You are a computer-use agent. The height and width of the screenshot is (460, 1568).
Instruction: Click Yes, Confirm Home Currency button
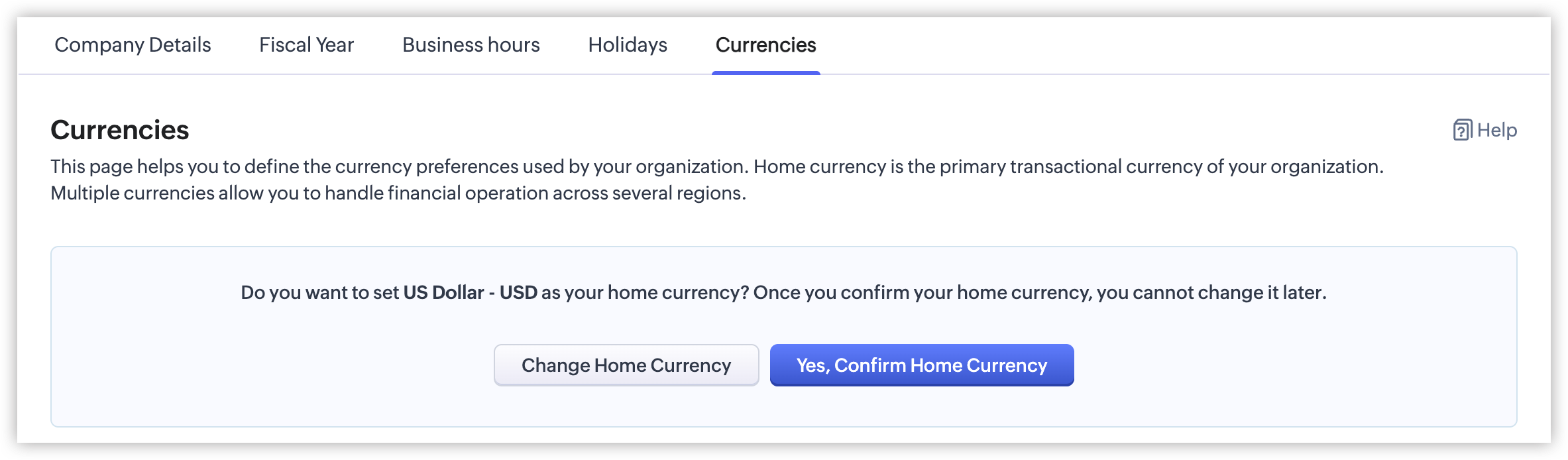point(921,365)
